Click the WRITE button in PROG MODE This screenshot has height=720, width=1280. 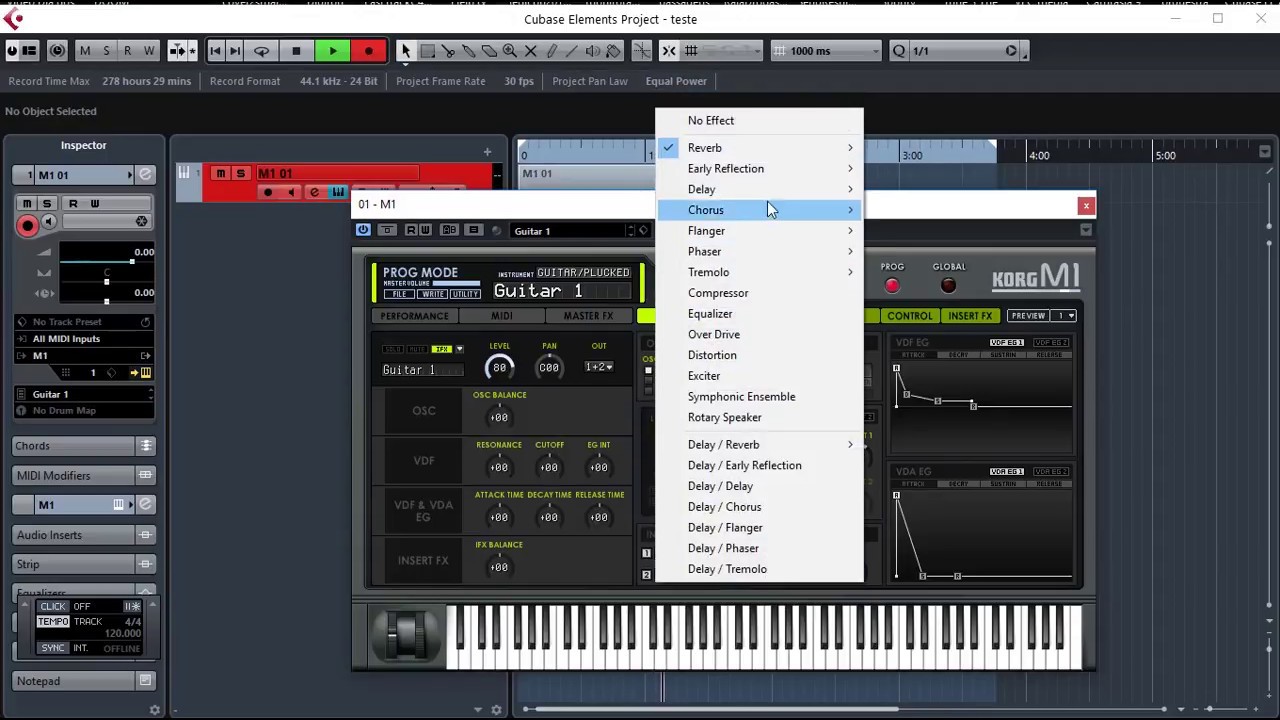click(431, 294)
